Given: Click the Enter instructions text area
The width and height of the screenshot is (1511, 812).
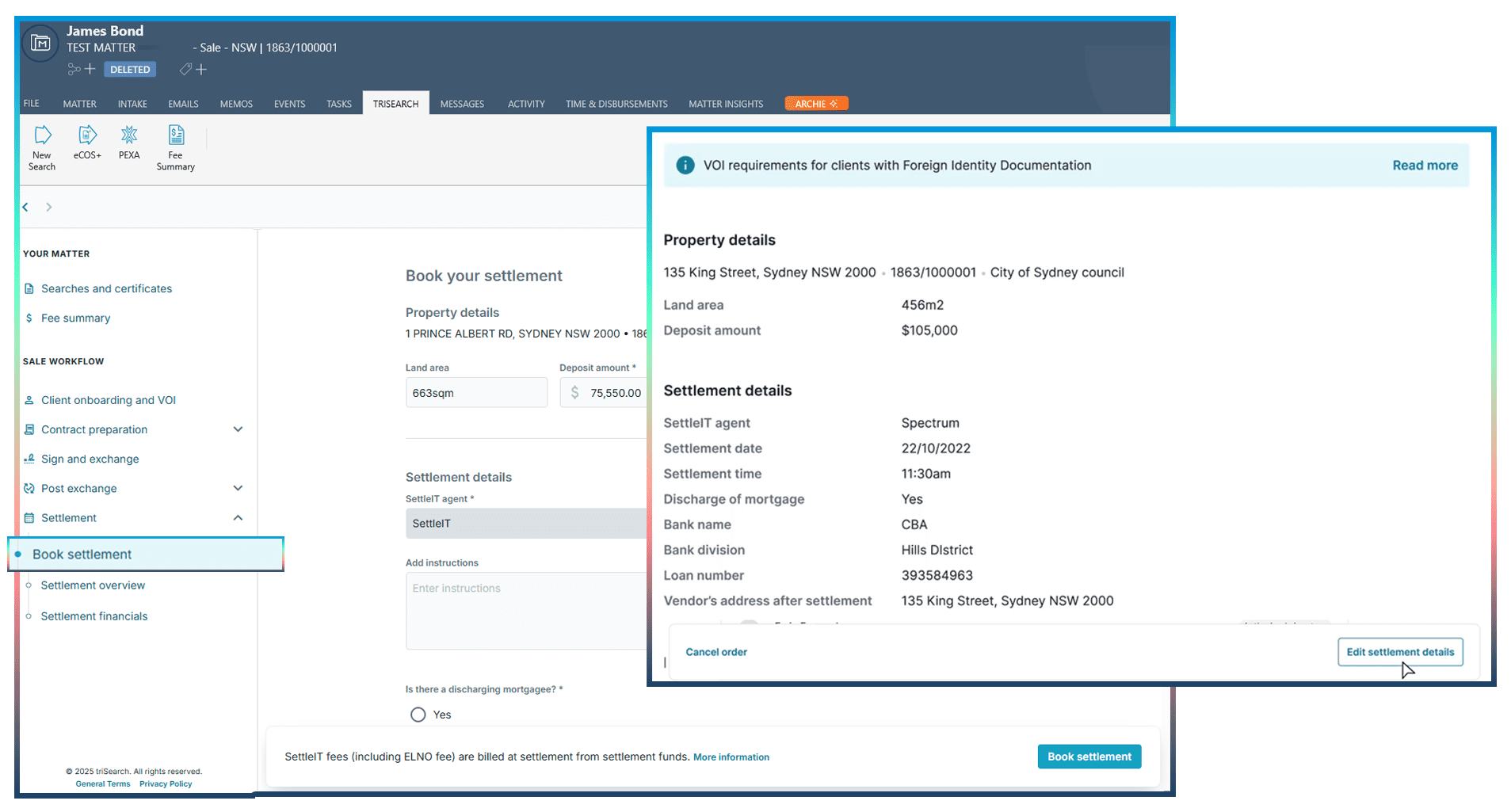Looking at the screenshot, I should coord(526,611).
